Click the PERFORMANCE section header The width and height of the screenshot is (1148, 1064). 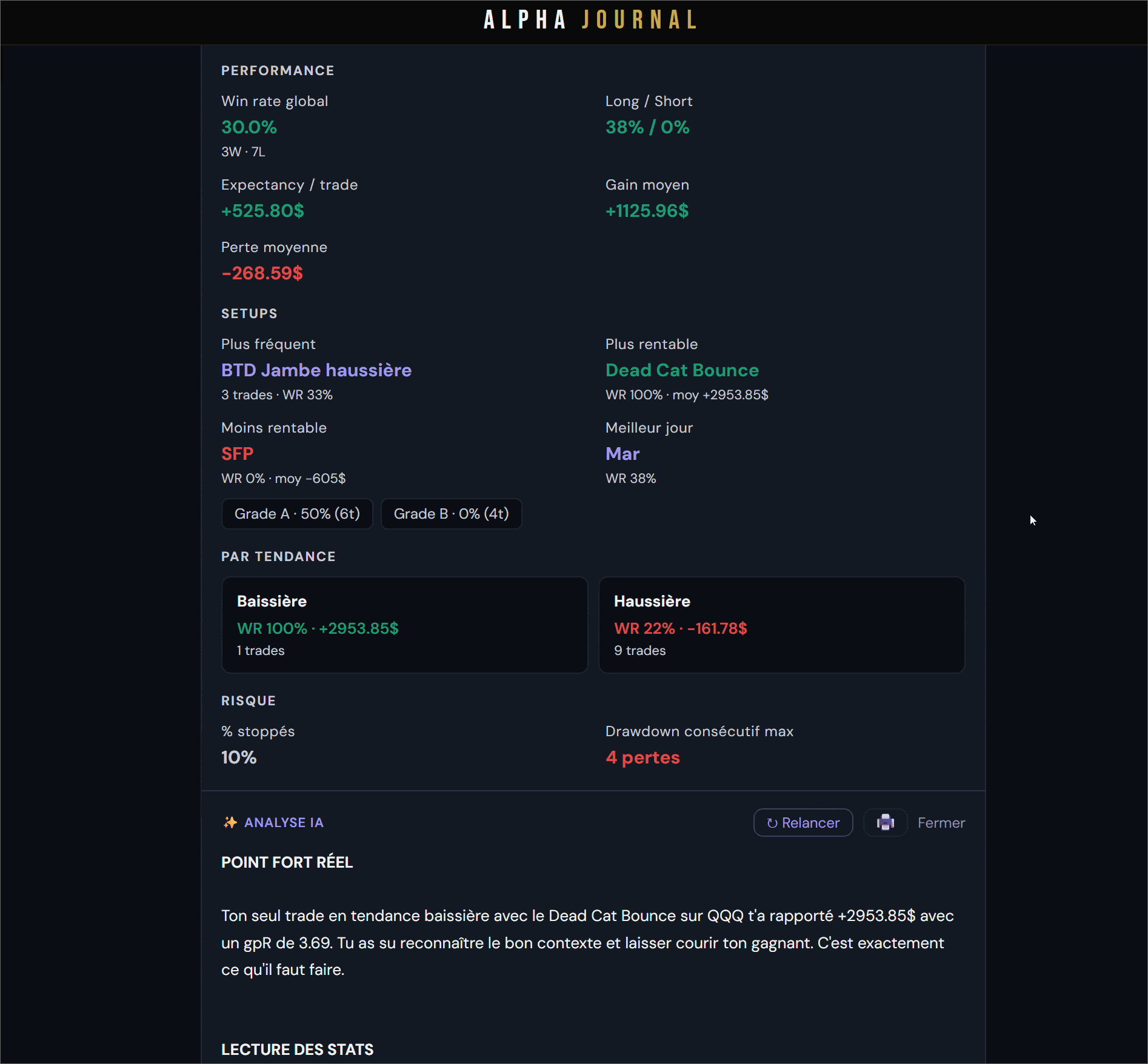point(277,70)
